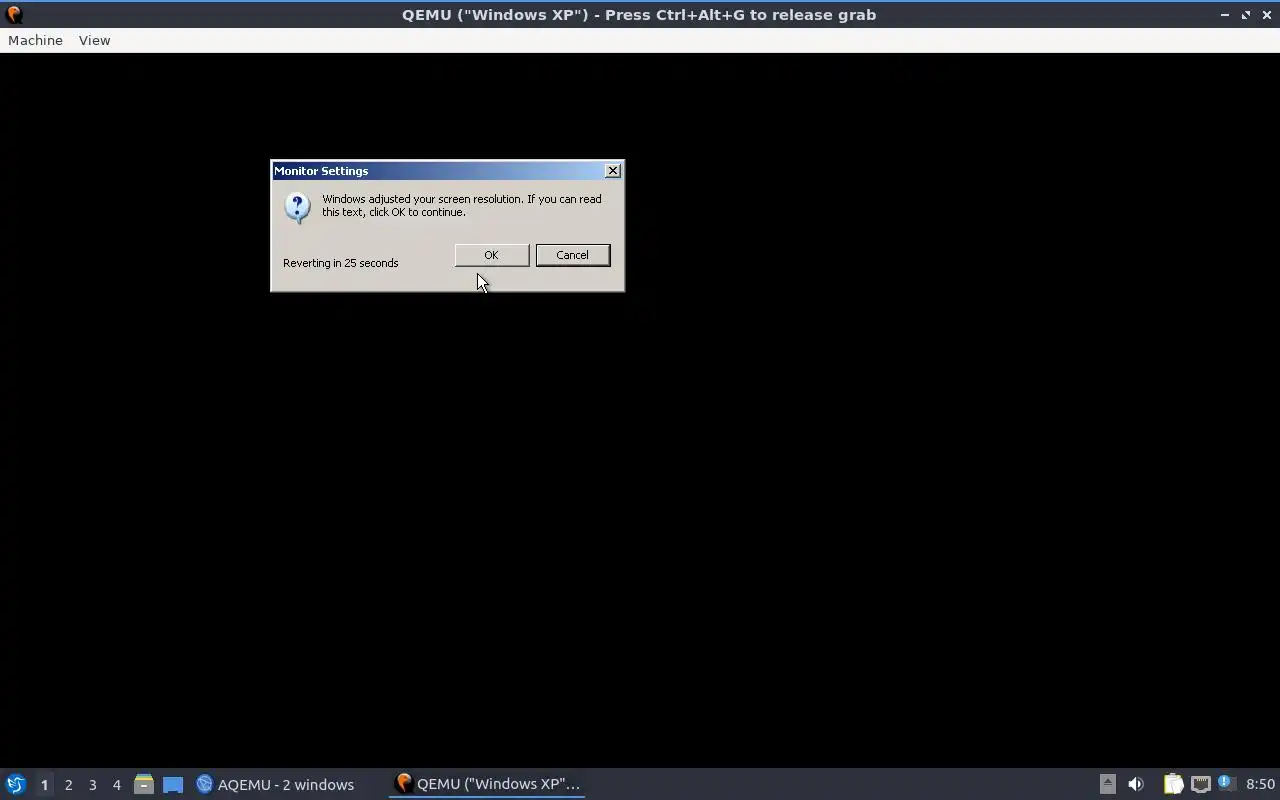Cancel the screen resolution change
This screenshot has height=800, width=1280.
[572, 255]
